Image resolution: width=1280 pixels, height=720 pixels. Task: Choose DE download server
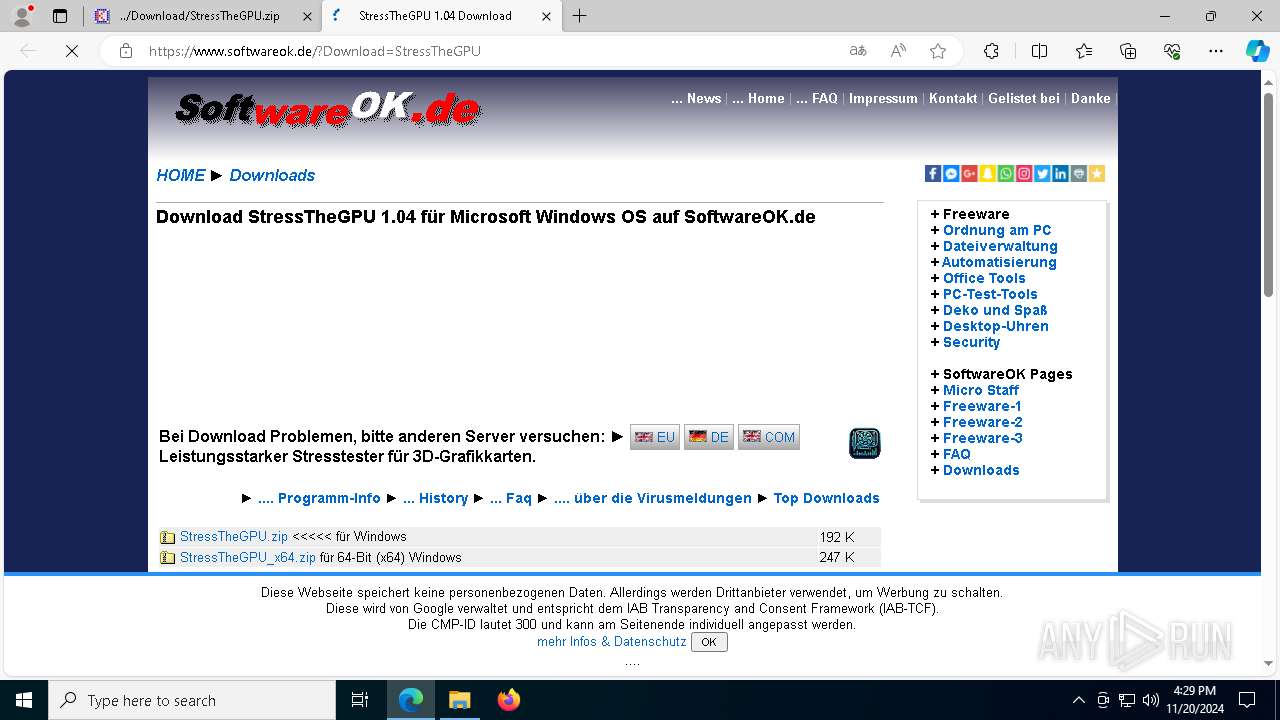(x=709, y=437)
